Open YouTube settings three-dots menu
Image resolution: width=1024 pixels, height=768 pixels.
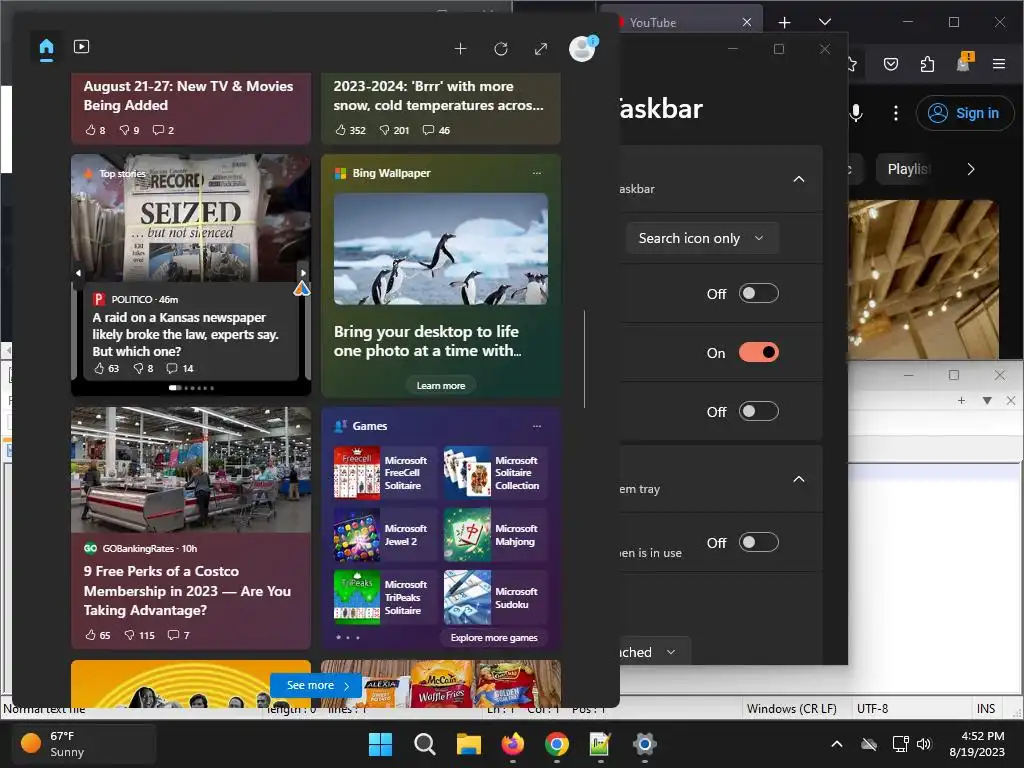coord(895,113)
